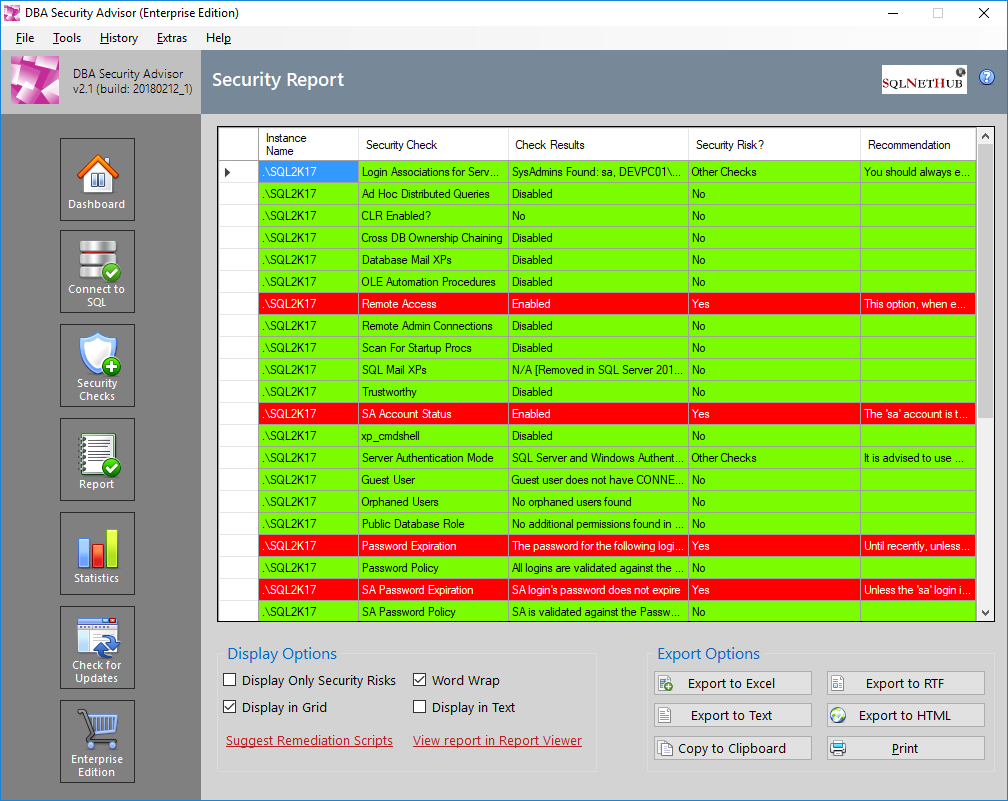Select the Trustworthy cell
Viewport: 1008px width, 801px height.
[433, 392]
